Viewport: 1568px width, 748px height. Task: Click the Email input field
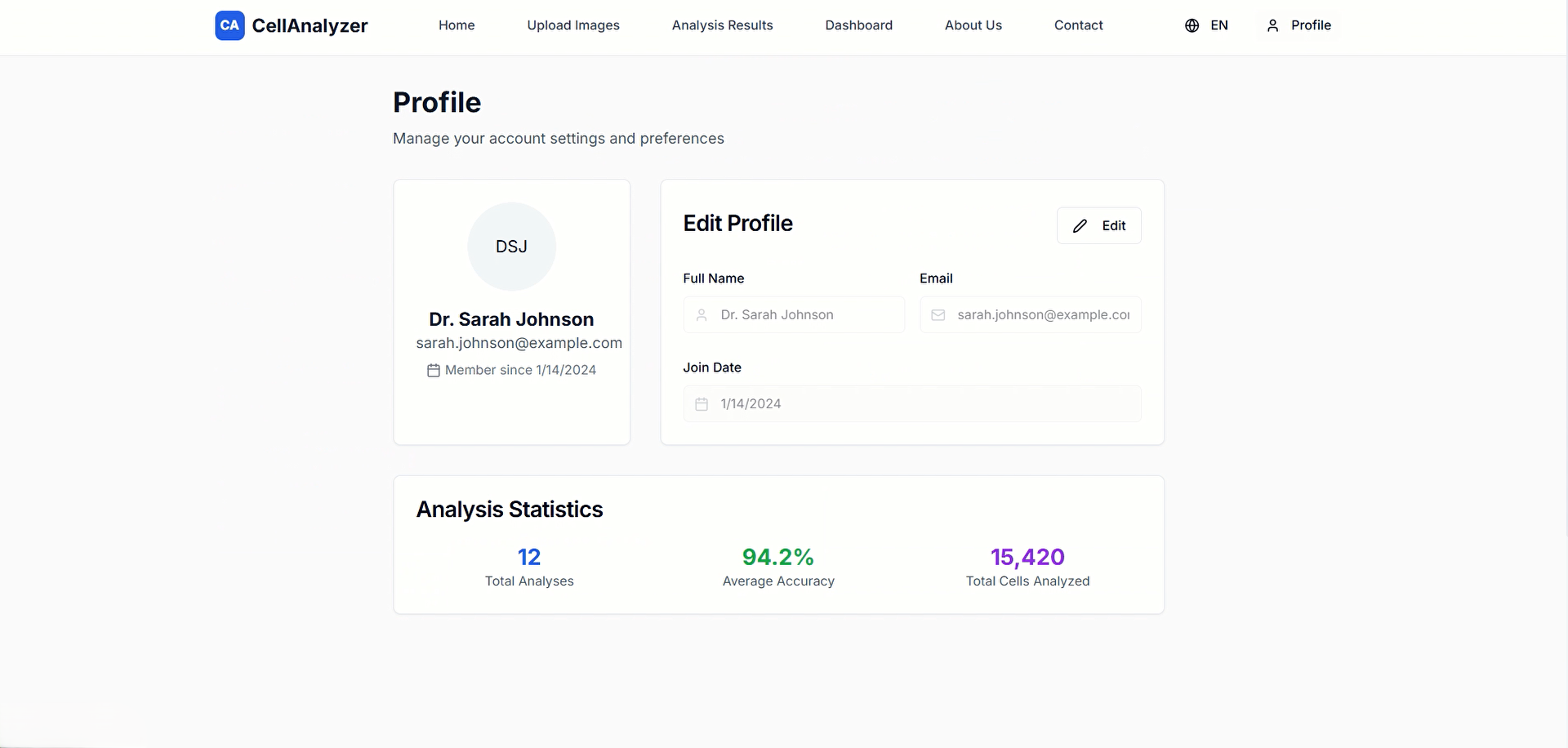click(1030, 314)
